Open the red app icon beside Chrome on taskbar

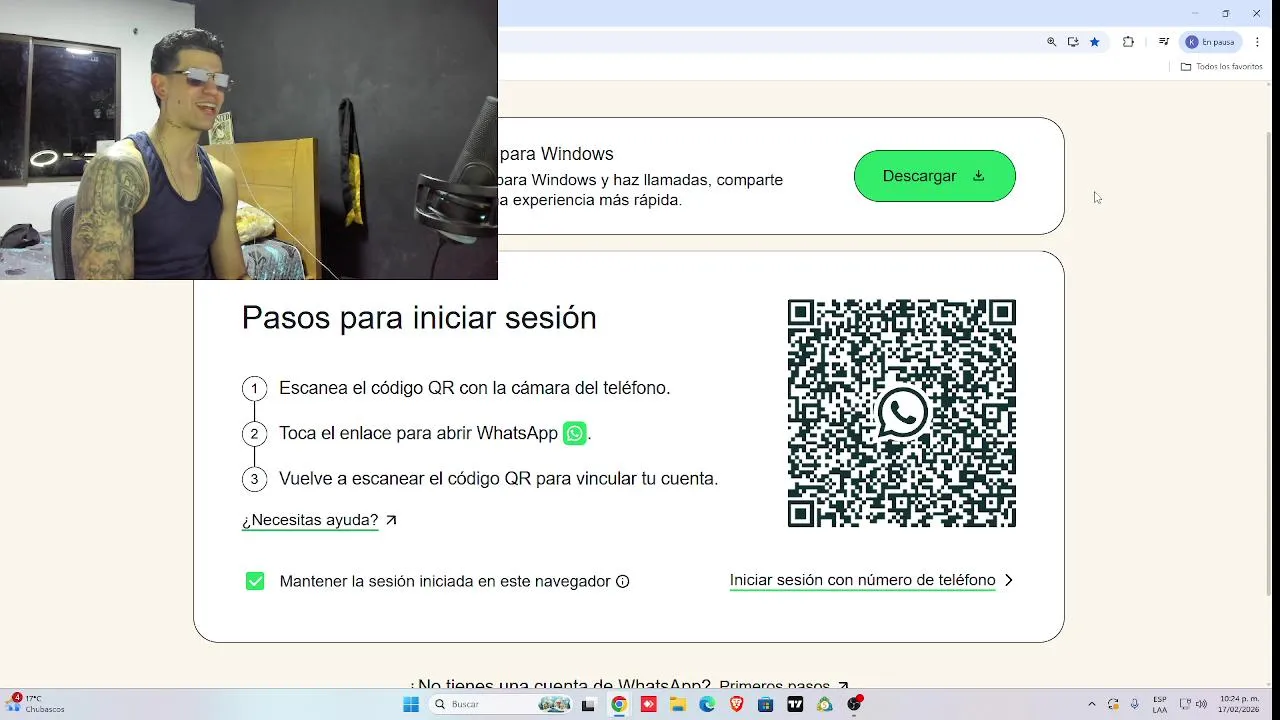[x=648, y=704]
